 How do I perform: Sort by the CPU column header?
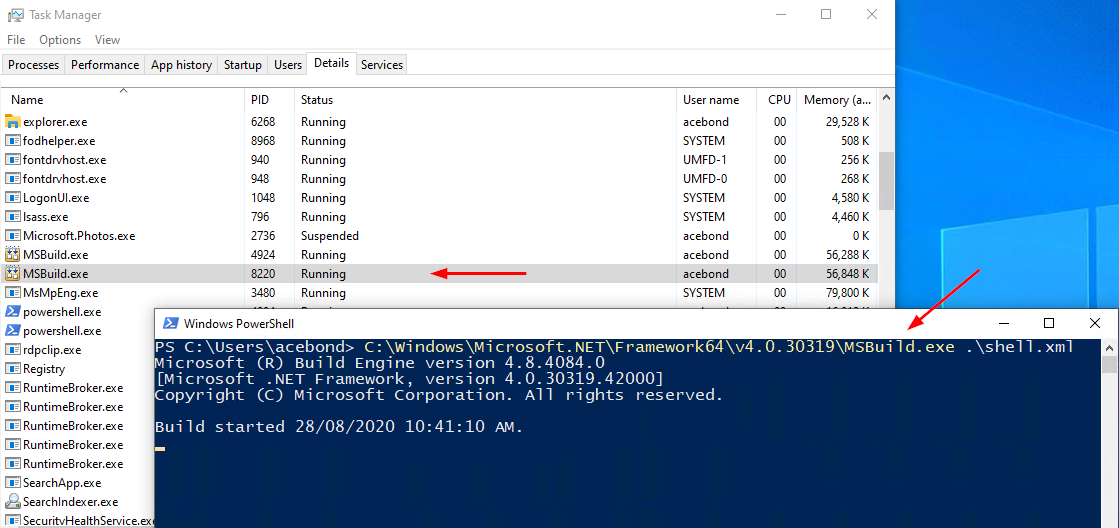click(x=777, y=100)
